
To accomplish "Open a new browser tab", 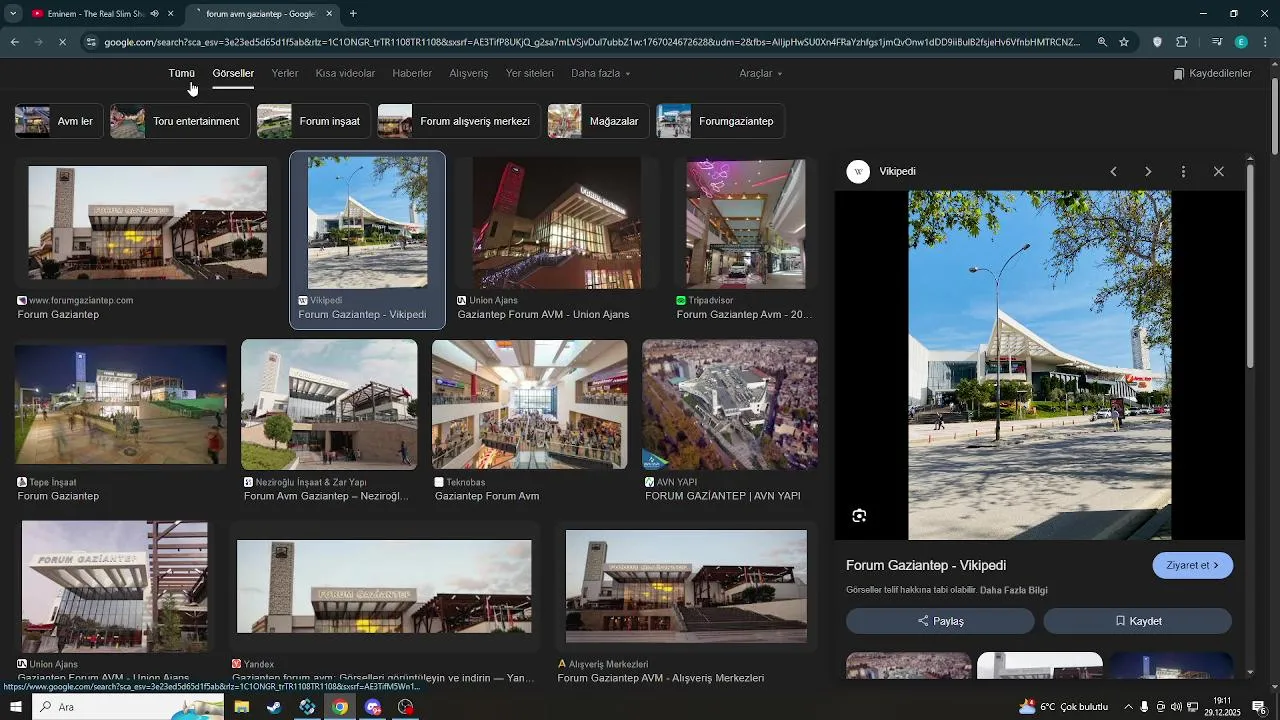I will pos(353,14).
